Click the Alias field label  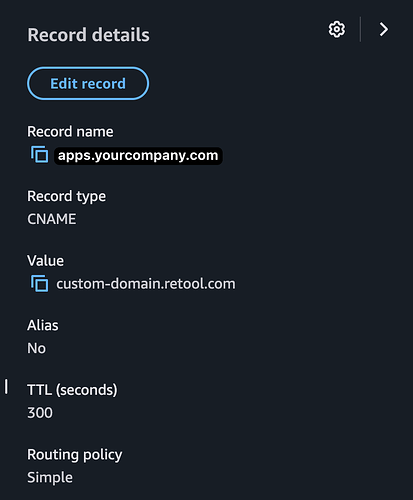(x=43, y=325)
